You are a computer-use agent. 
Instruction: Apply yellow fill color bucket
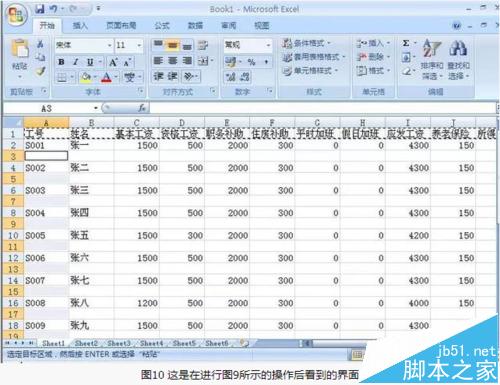(x=86, y=78)
